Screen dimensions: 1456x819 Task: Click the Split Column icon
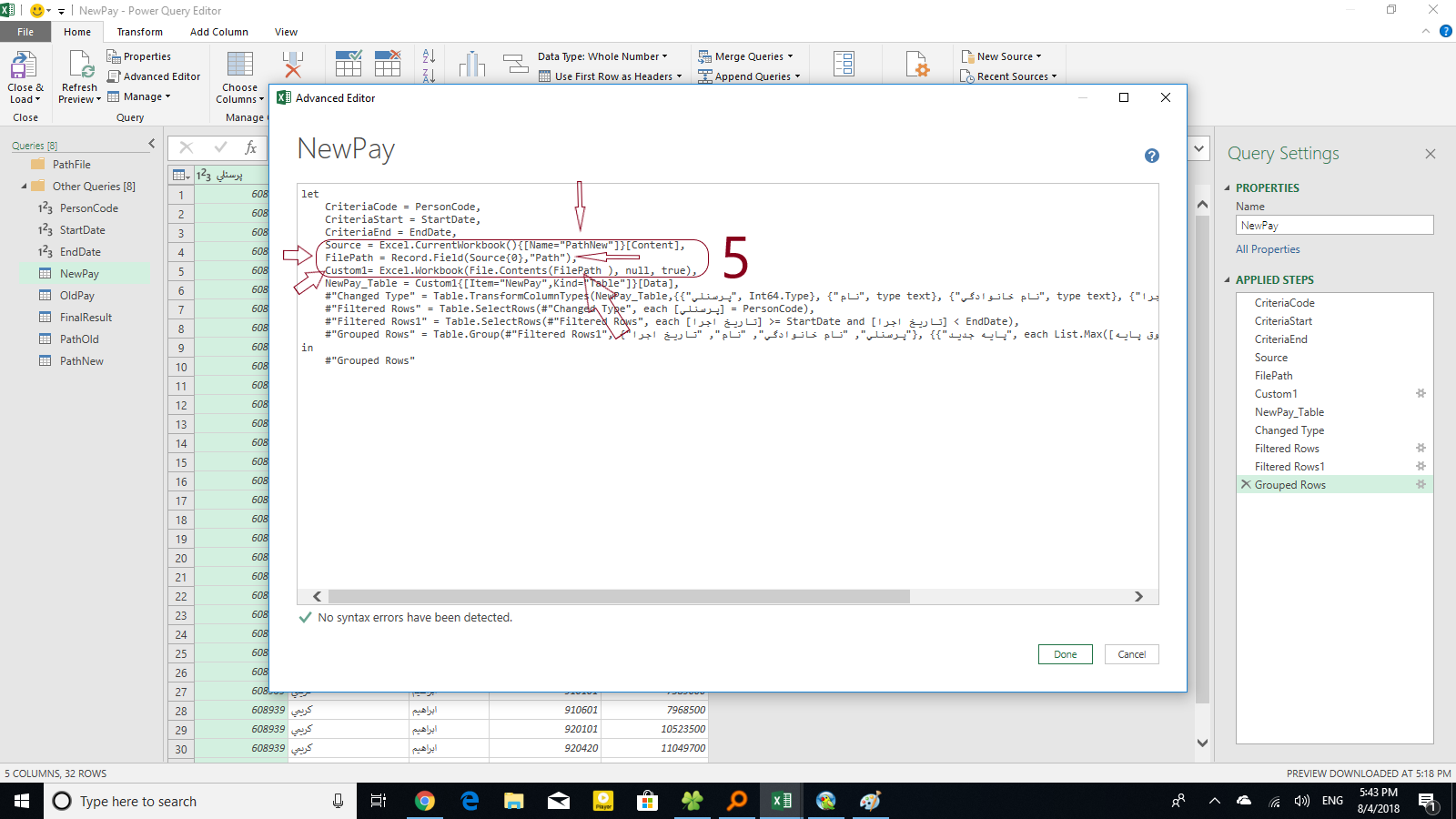(472, 65)
